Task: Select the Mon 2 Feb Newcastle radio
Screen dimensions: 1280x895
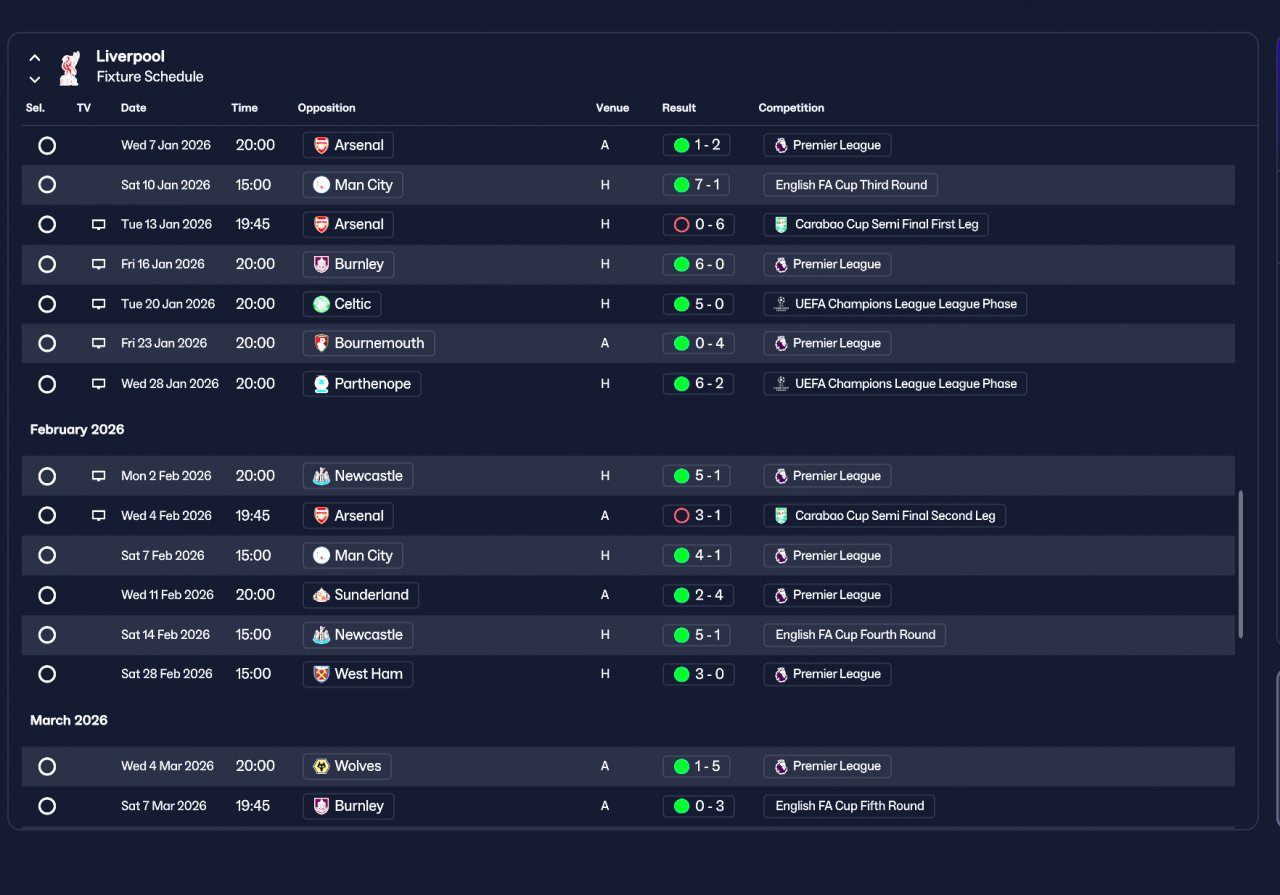Action: coord(47,476)
